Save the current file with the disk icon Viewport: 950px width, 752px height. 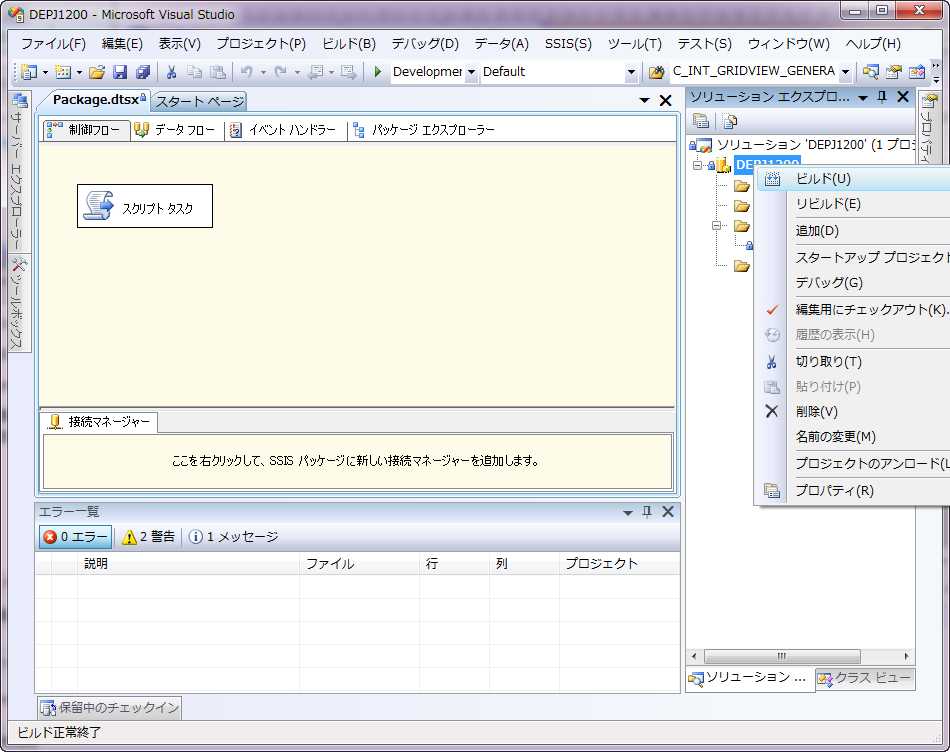pos(120,72)
